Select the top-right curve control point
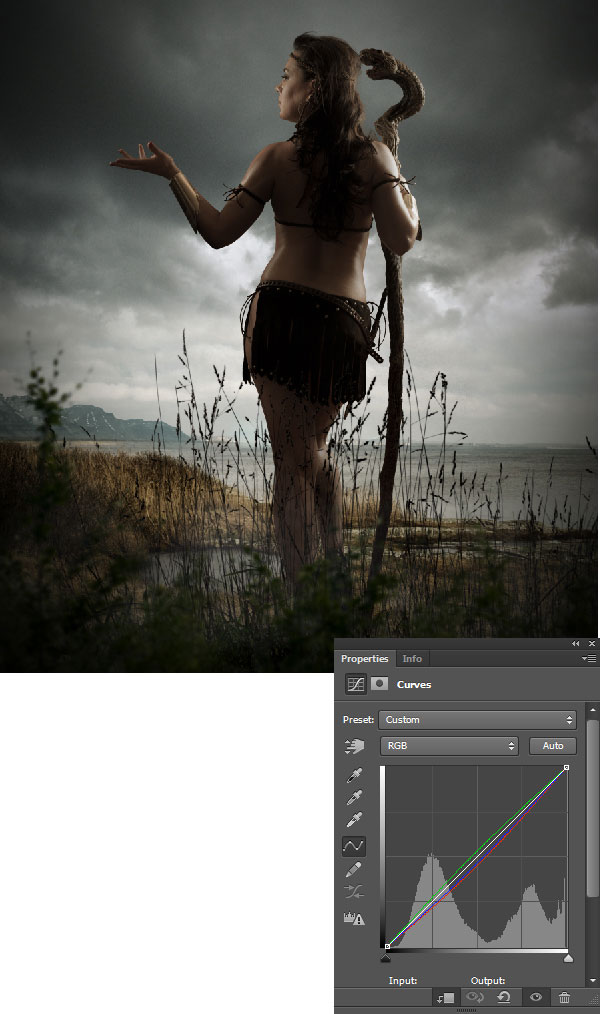This screenshot has height=1014, width=600. pyautogui.click(x=566, y=768)
